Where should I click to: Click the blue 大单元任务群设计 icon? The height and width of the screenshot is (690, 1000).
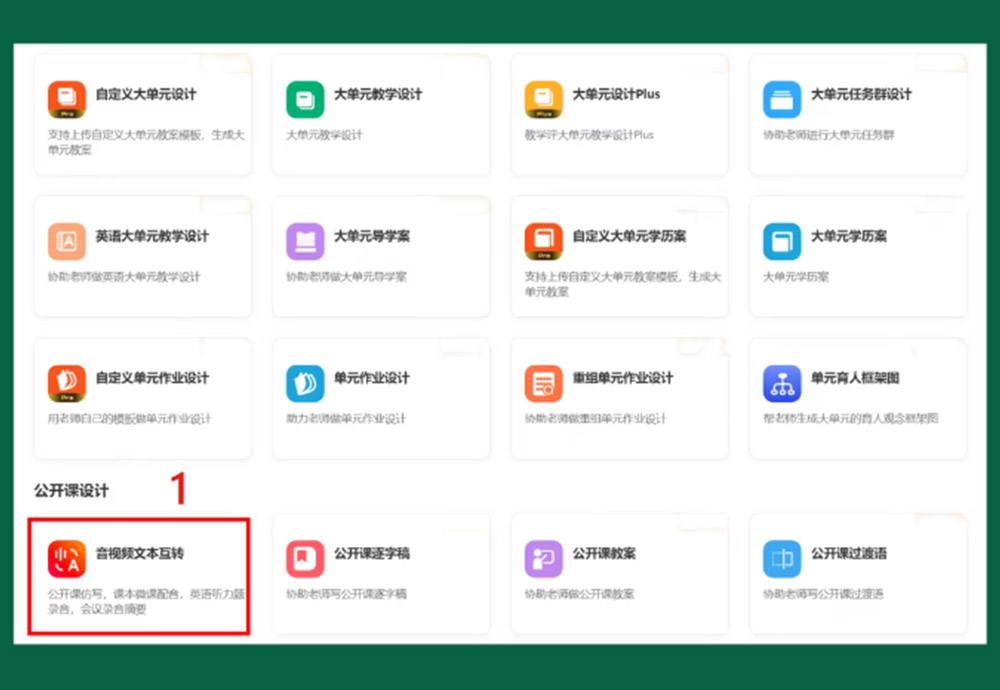click(x=782, y=100)
